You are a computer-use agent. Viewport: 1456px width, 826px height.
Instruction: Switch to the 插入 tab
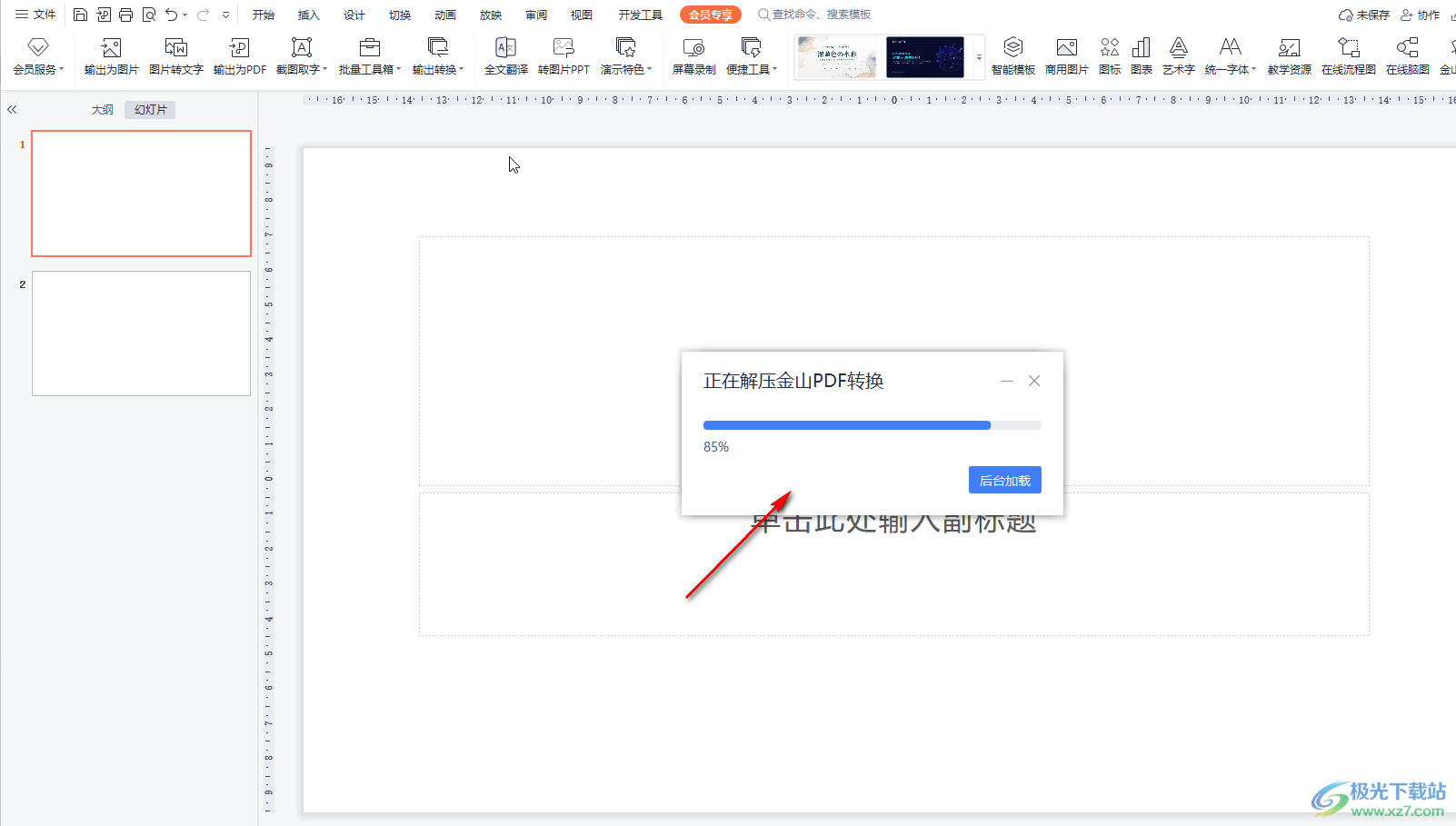[x=309, y=15]
